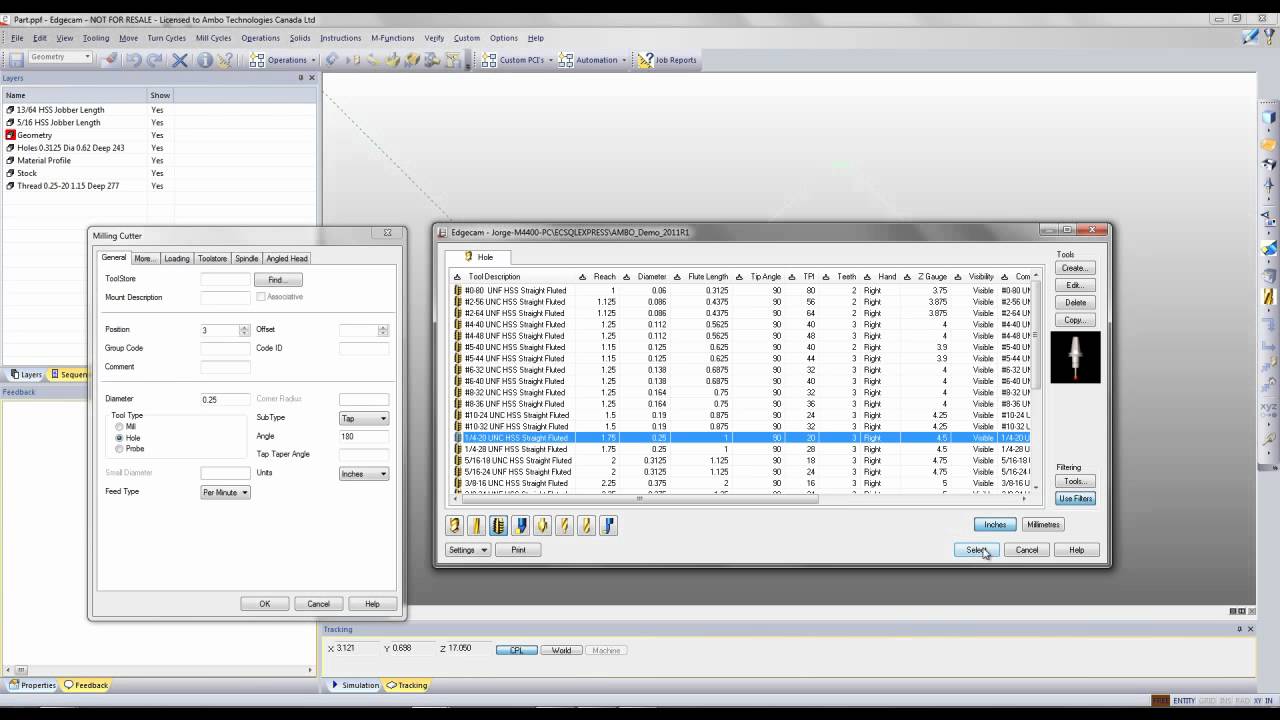Click the Find... button next to ToolStore

click(278, 280)
